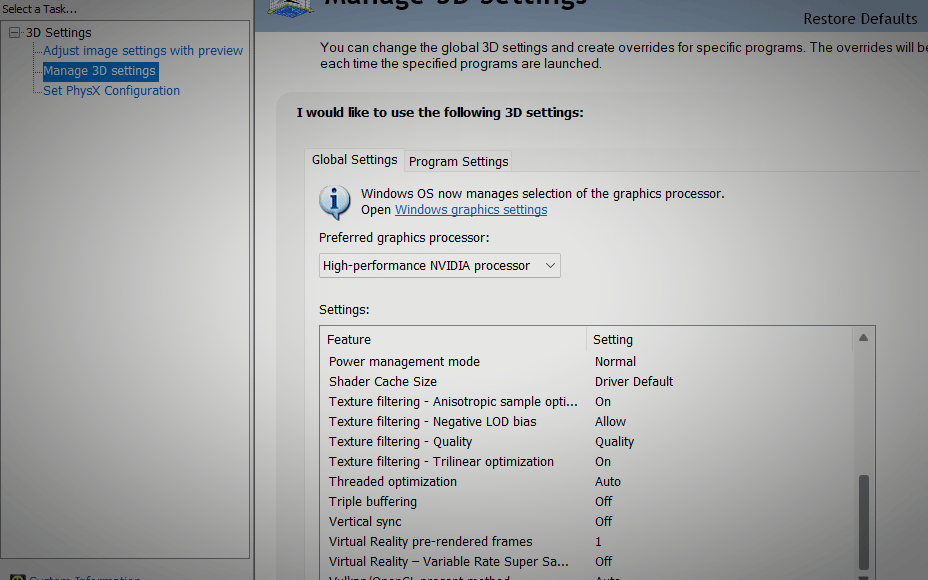Change the Texture filtering Quality value
This screenshot has width=928, height=580.
(x=614, y=442)
